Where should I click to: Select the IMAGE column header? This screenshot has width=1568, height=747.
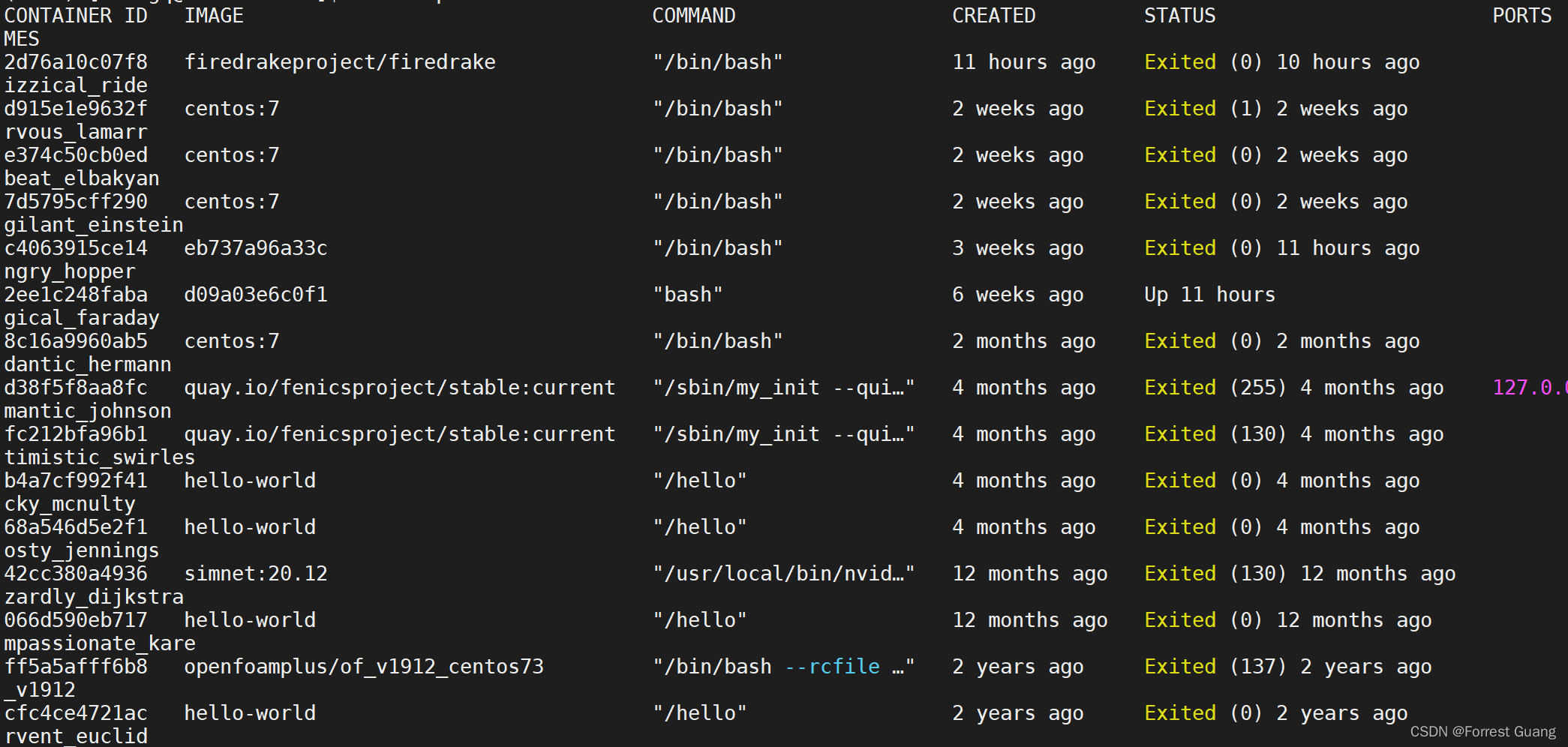pyautogui.click(x=214, y=15)
